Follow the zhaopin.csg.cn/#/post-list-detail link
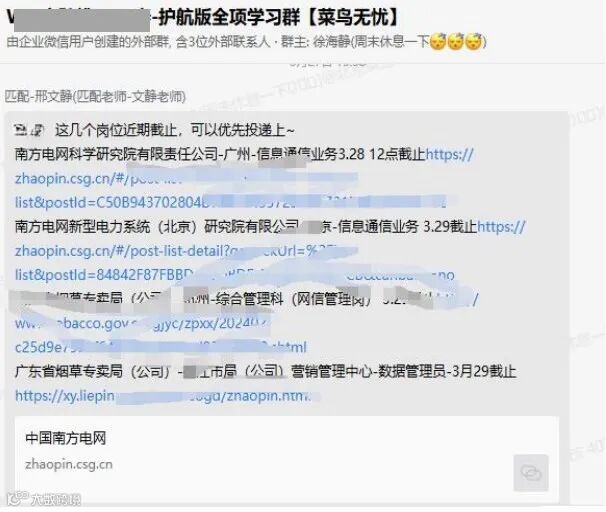The width and height of the screenshot is (606, 512). [124, 251]
